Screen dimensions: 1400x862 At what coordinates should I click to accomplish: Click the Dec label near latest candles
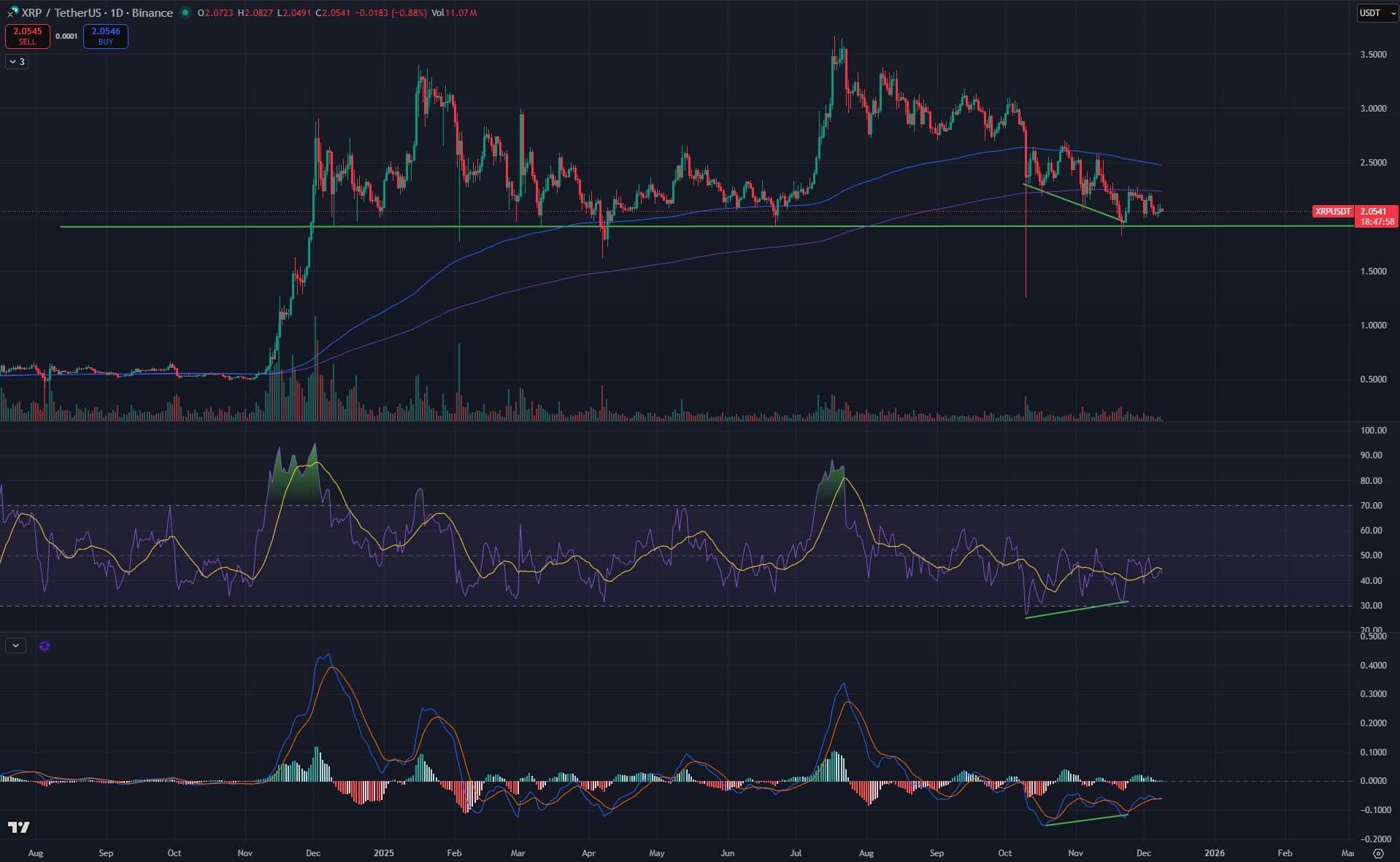1143,853
